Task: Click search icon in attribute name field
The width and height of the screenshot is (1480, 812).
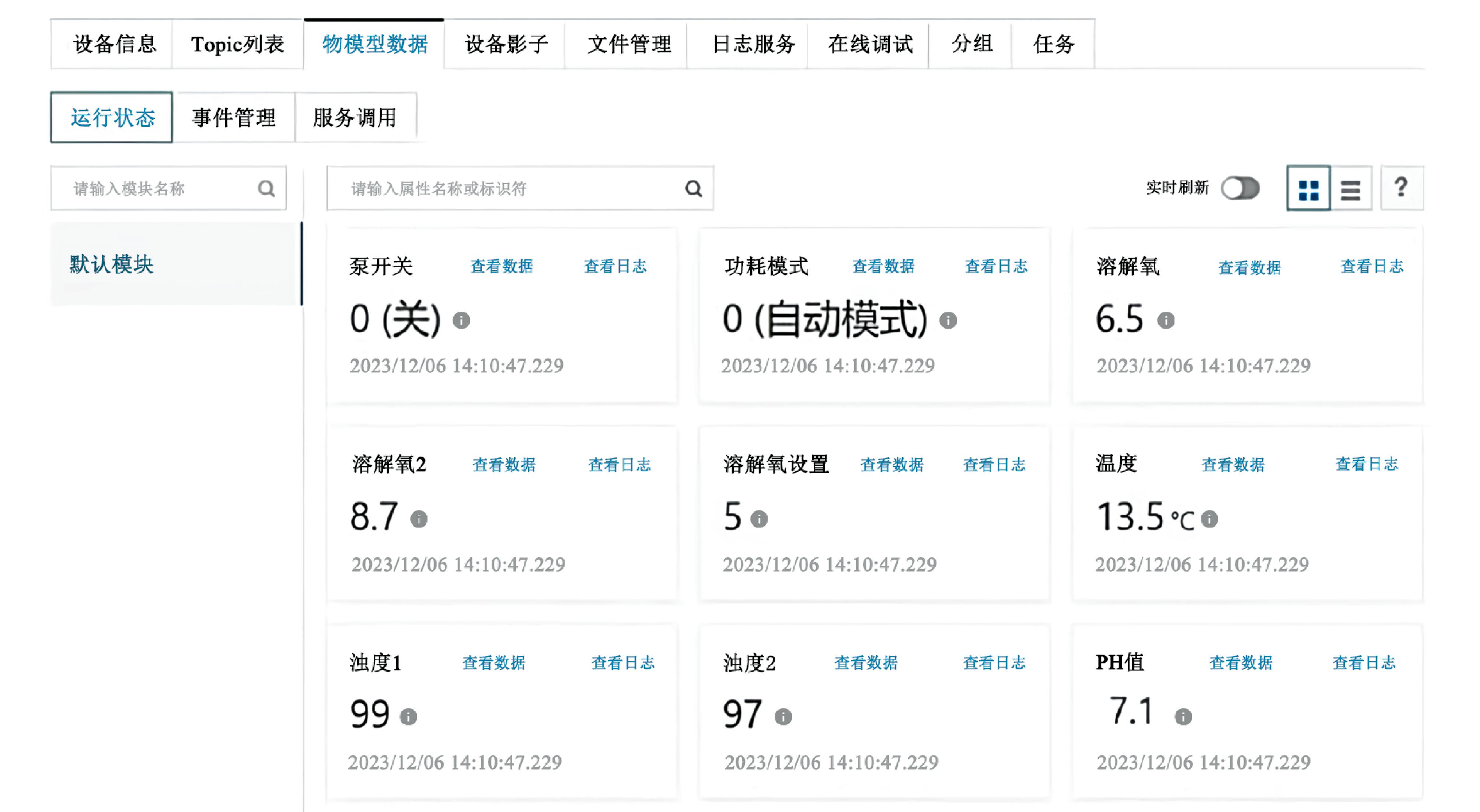Action: [x=694, y=188]
